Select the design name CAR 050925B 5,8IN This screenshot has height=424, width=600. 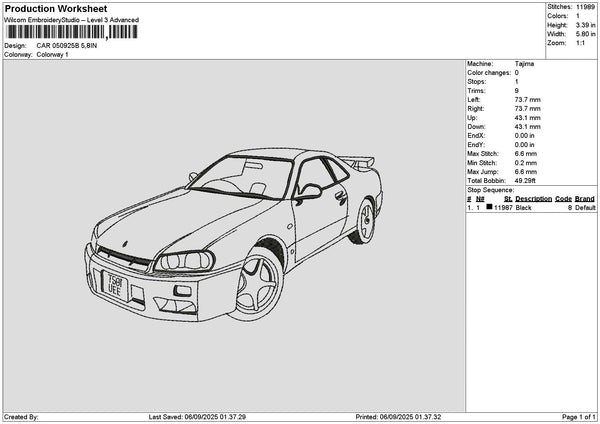[73, 45]
